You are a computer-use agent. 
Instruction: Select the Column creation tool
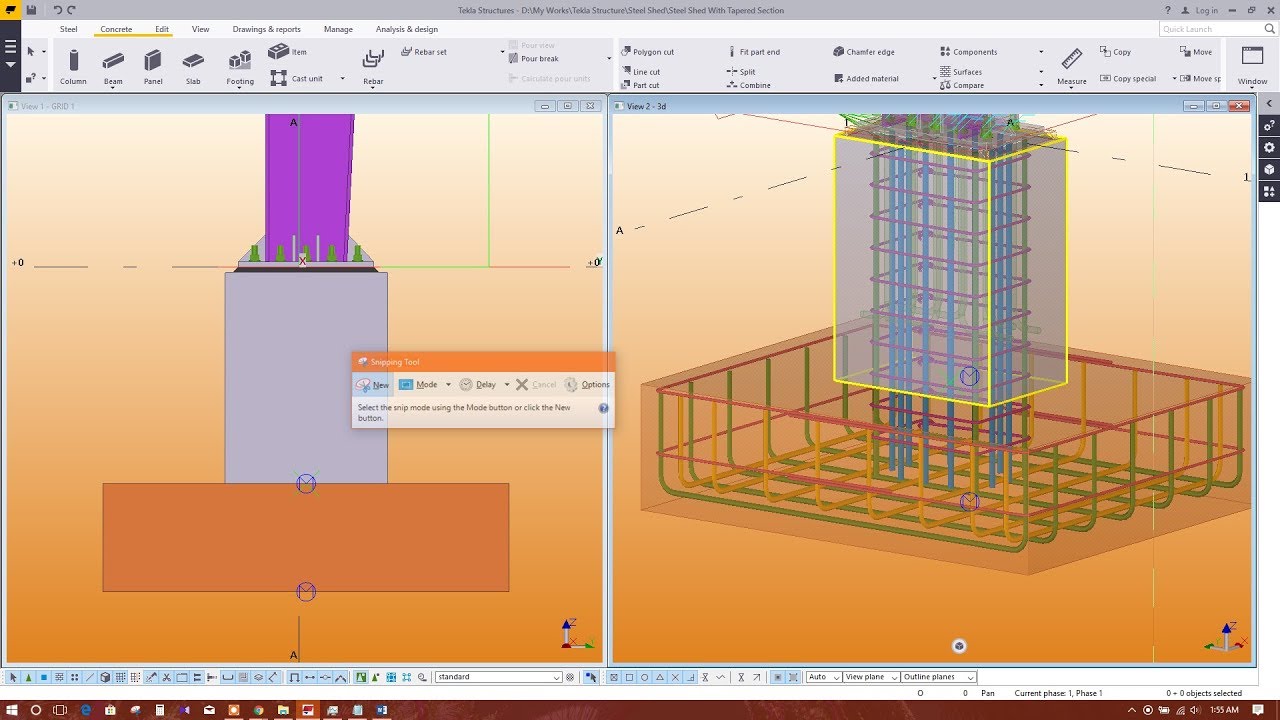click(73, 62)
